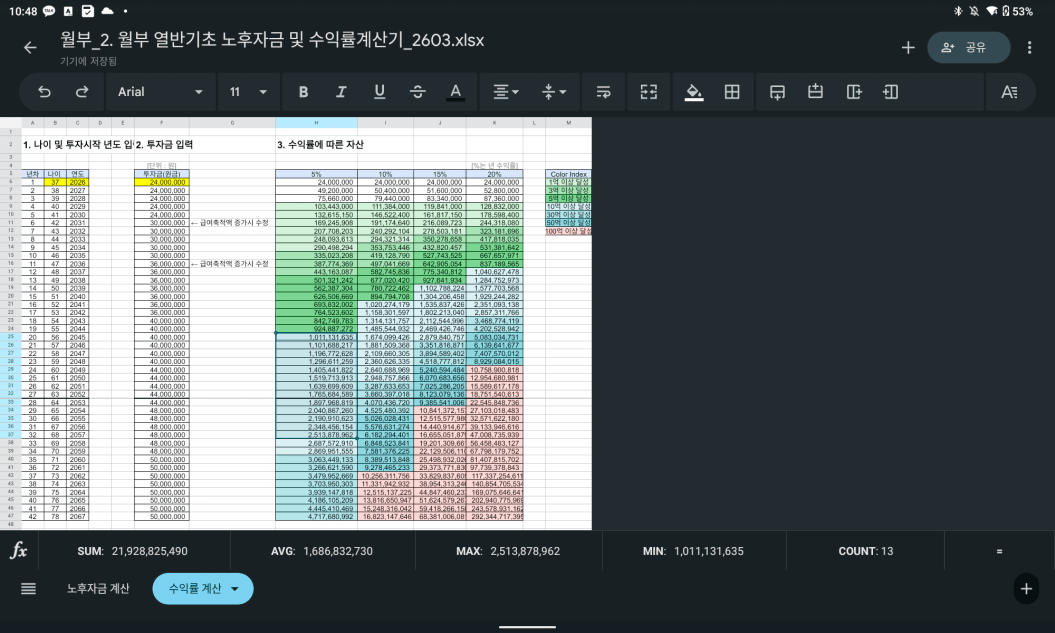Select the 5% column header cell
Viewport: 1055px width, 633px height.
tap(316, 174)
